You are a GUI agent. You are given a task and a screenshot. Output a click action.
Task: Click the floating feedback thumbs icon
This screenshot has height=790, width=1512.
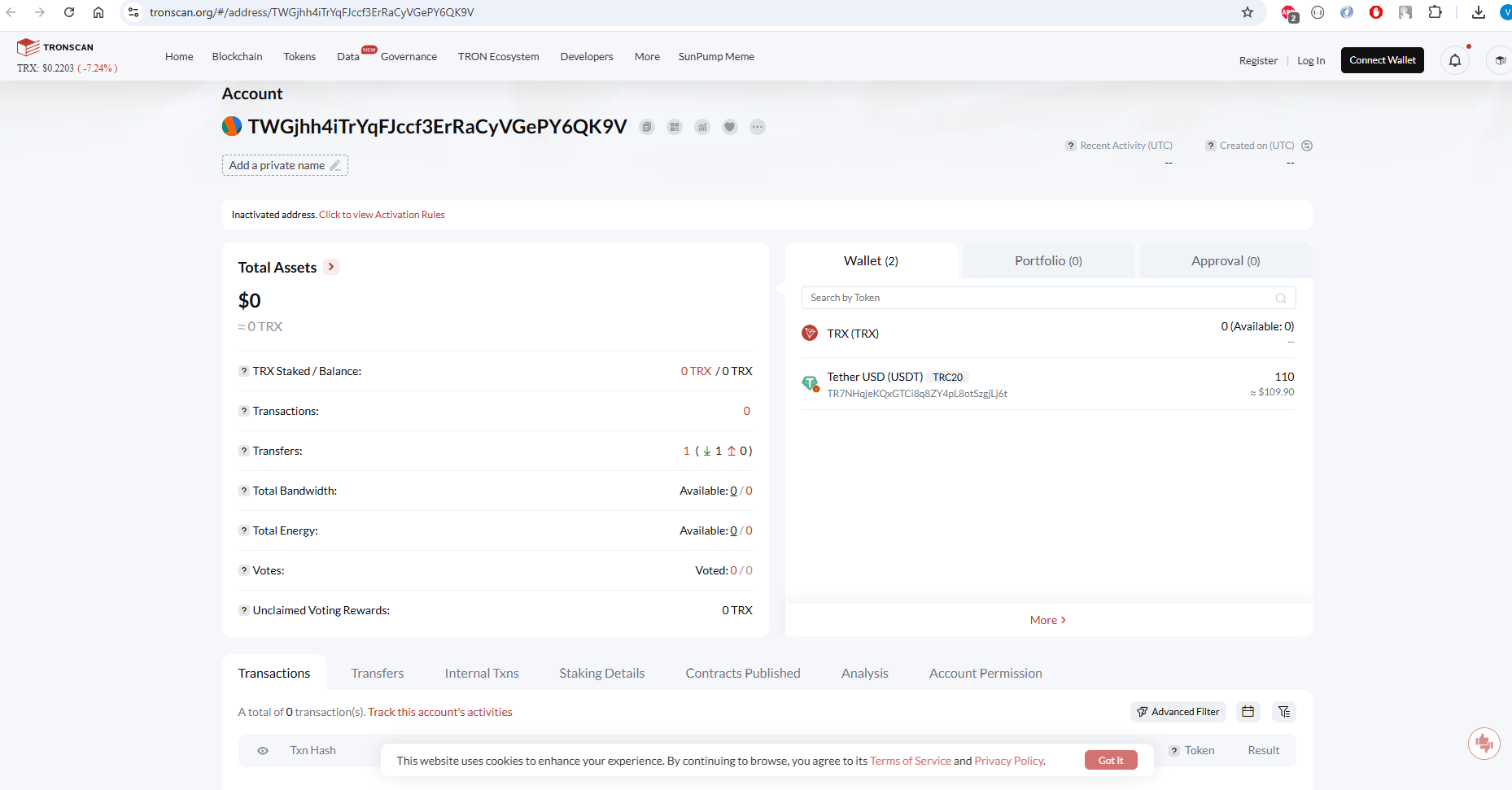[1484, 743]
